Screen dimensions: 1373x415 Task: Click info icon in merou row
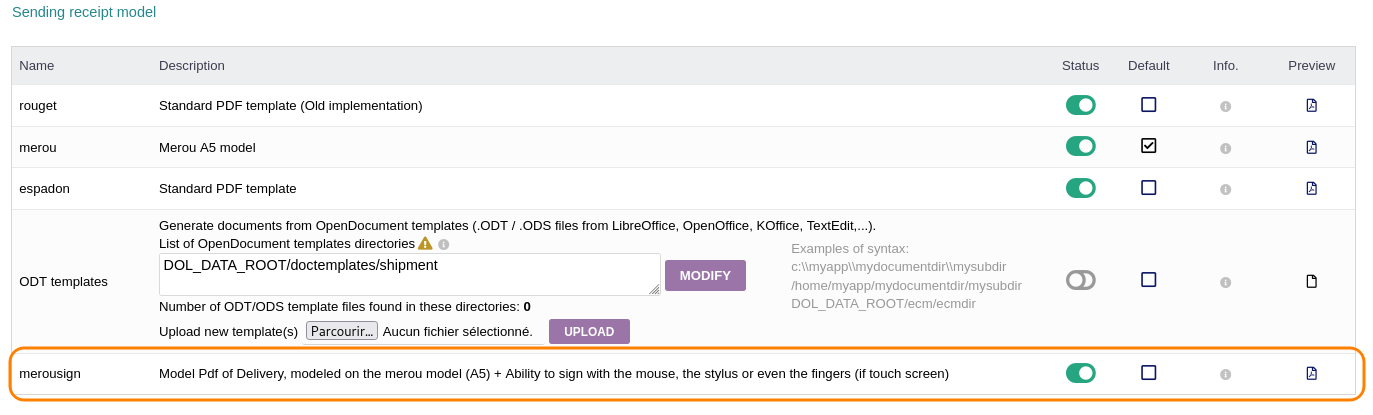pyautogui.click(x=1225, y=148)
